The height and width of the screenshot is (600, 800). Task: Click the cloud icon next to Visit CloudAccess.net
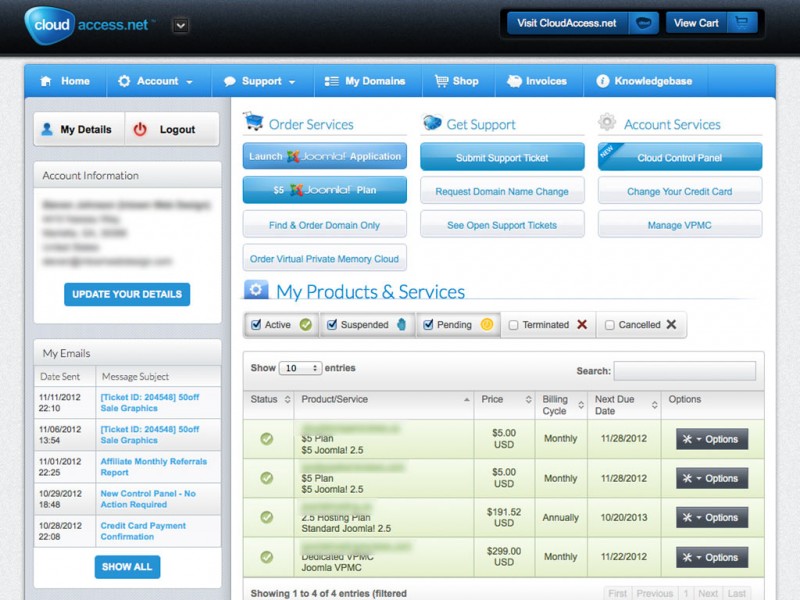tap(643, 23)
